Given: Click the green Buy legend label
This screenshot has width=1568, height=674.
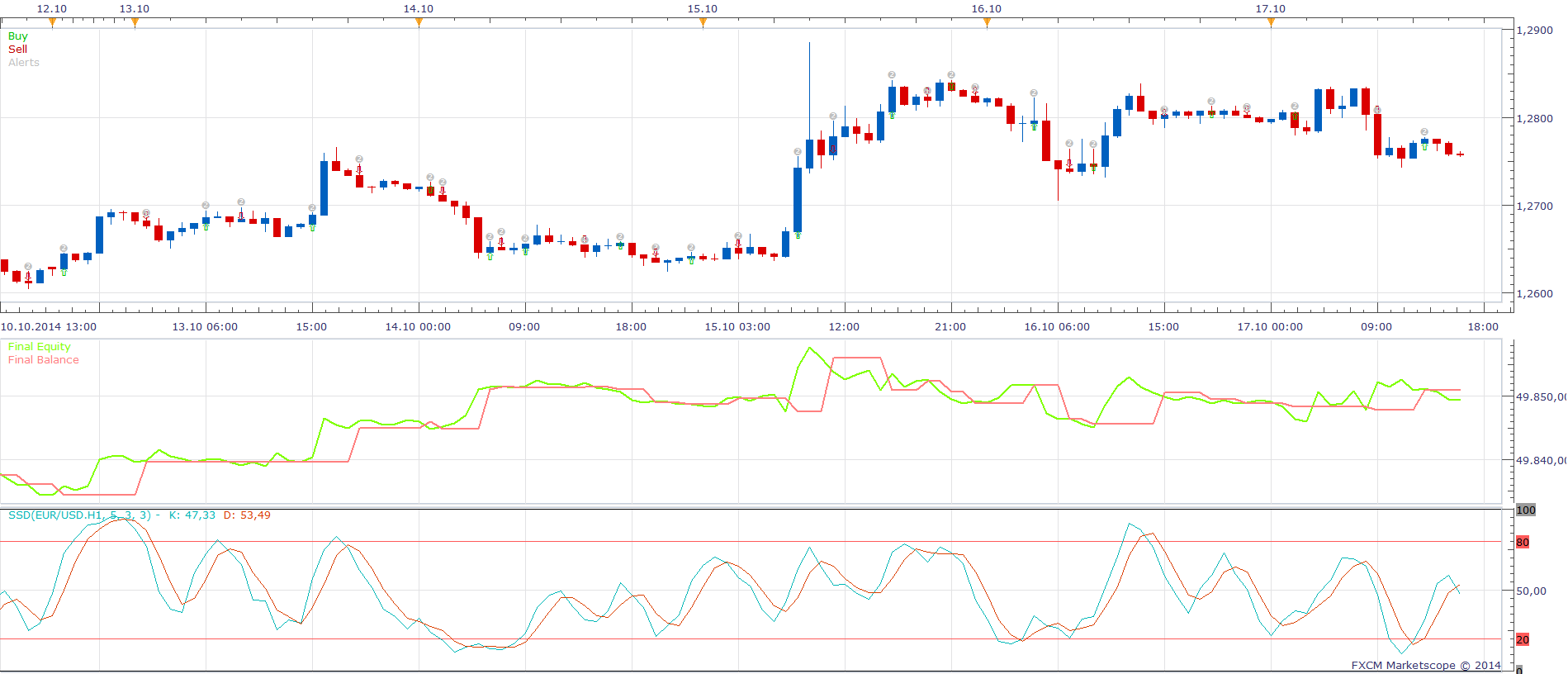Looking at the screenshot, I should coord(17,36).
